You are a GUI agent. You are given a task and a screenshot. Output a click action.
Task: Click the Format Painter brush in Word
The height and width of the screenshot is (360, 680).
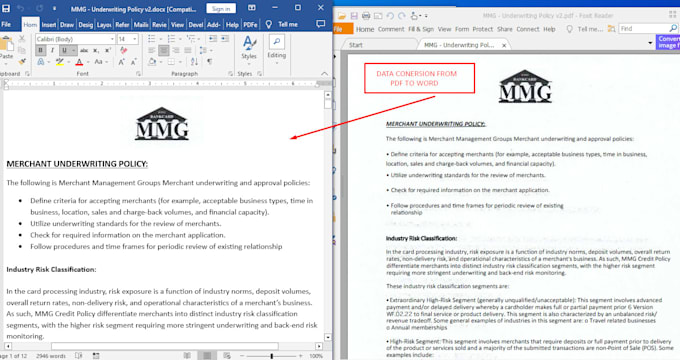(22, 62)
